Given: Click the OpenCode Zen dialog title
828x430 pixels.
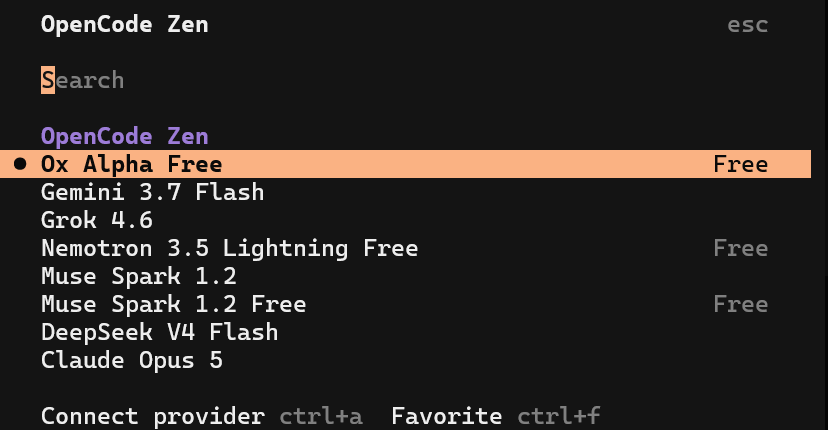Looking at the screenshot, I should point(125,25).
